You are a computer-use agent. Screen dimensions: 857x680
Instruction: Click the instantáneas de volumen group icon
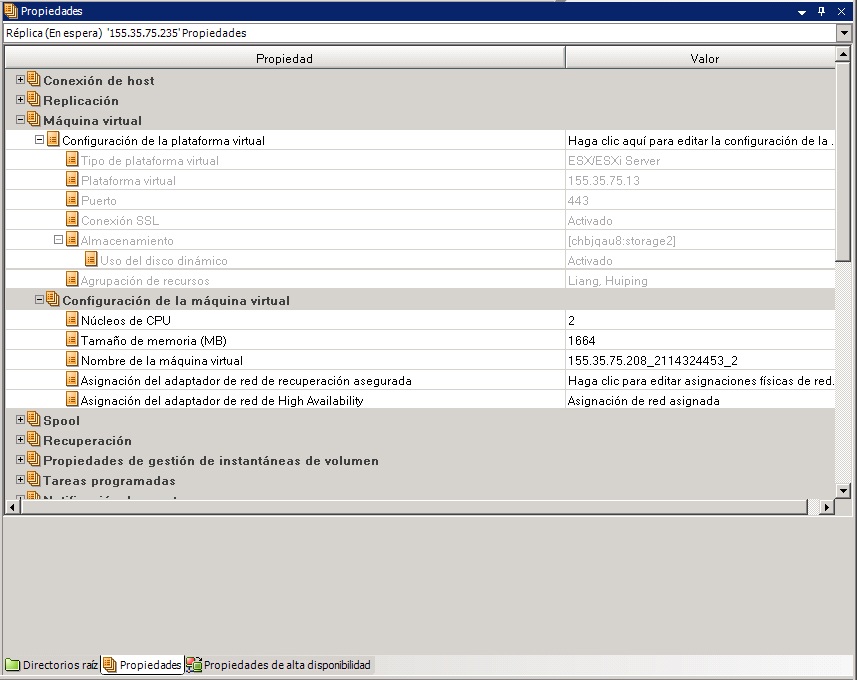34,459
